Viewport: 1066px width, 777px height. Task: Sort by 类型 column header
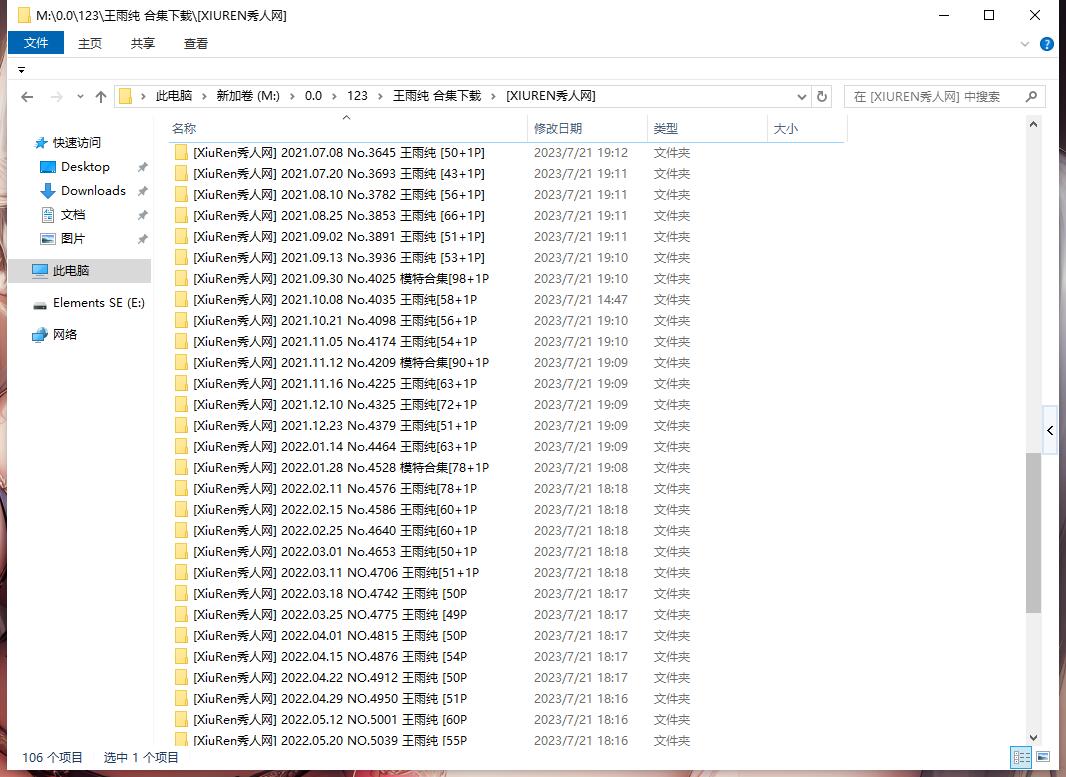[708, 128]
